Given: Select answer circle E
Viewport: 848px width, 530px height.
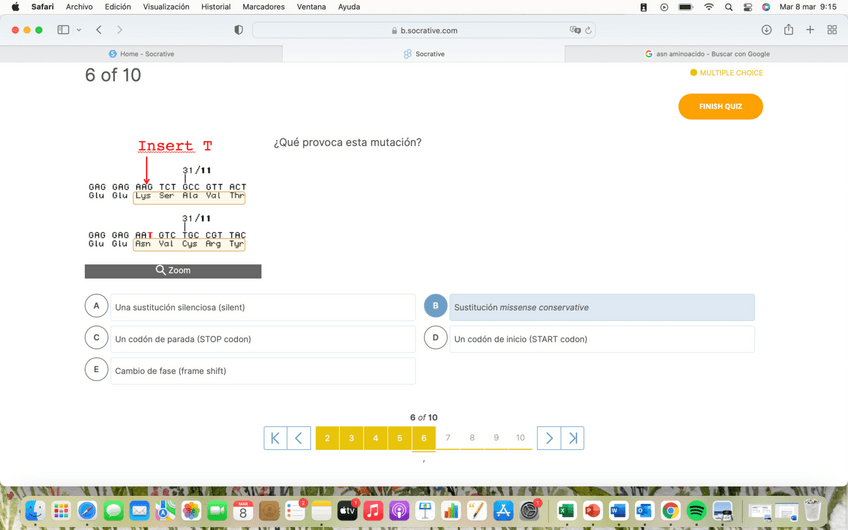Looking at the screenshot, I should click(96, 370).
